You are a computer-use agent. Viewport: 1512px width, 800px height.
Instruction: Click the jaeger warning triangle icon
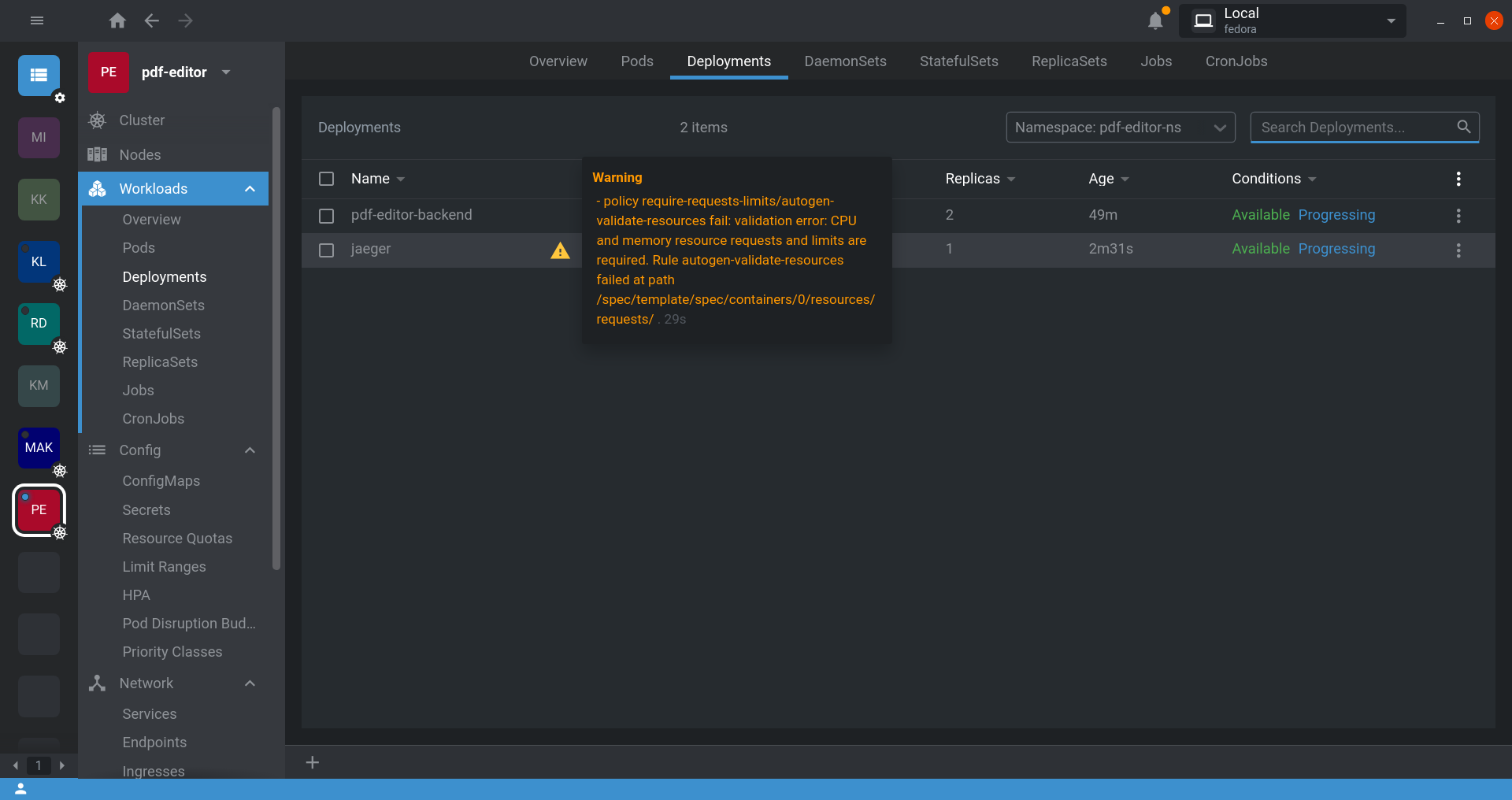click(560, 250)
